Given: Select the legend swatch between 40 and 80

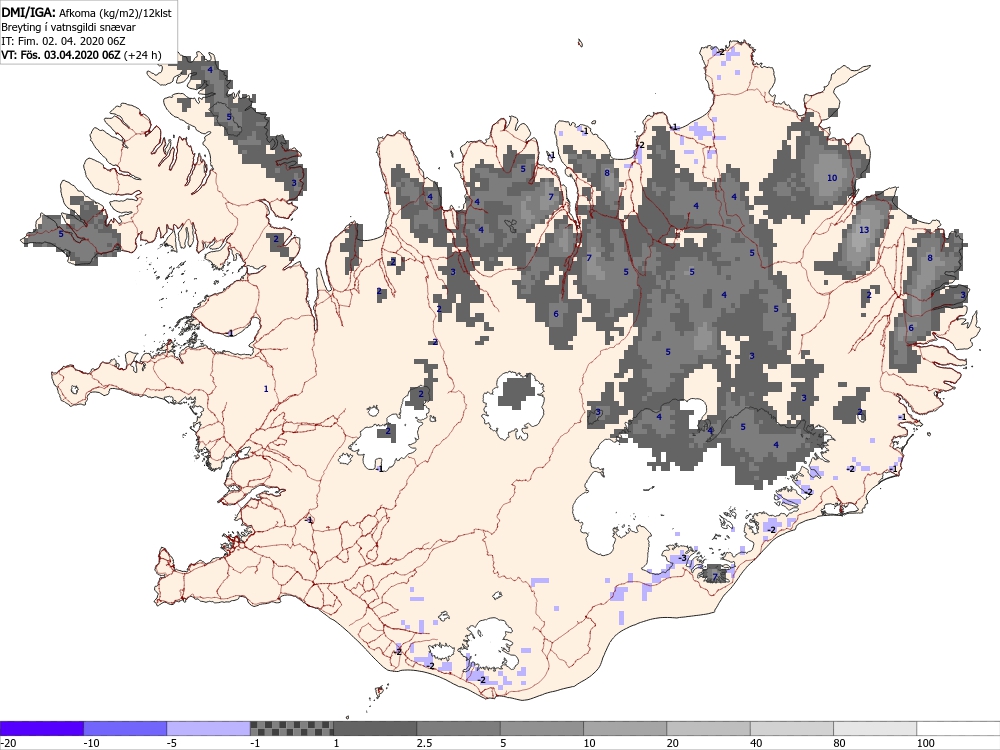Looking at the screenshot, I should click(791, 728).
